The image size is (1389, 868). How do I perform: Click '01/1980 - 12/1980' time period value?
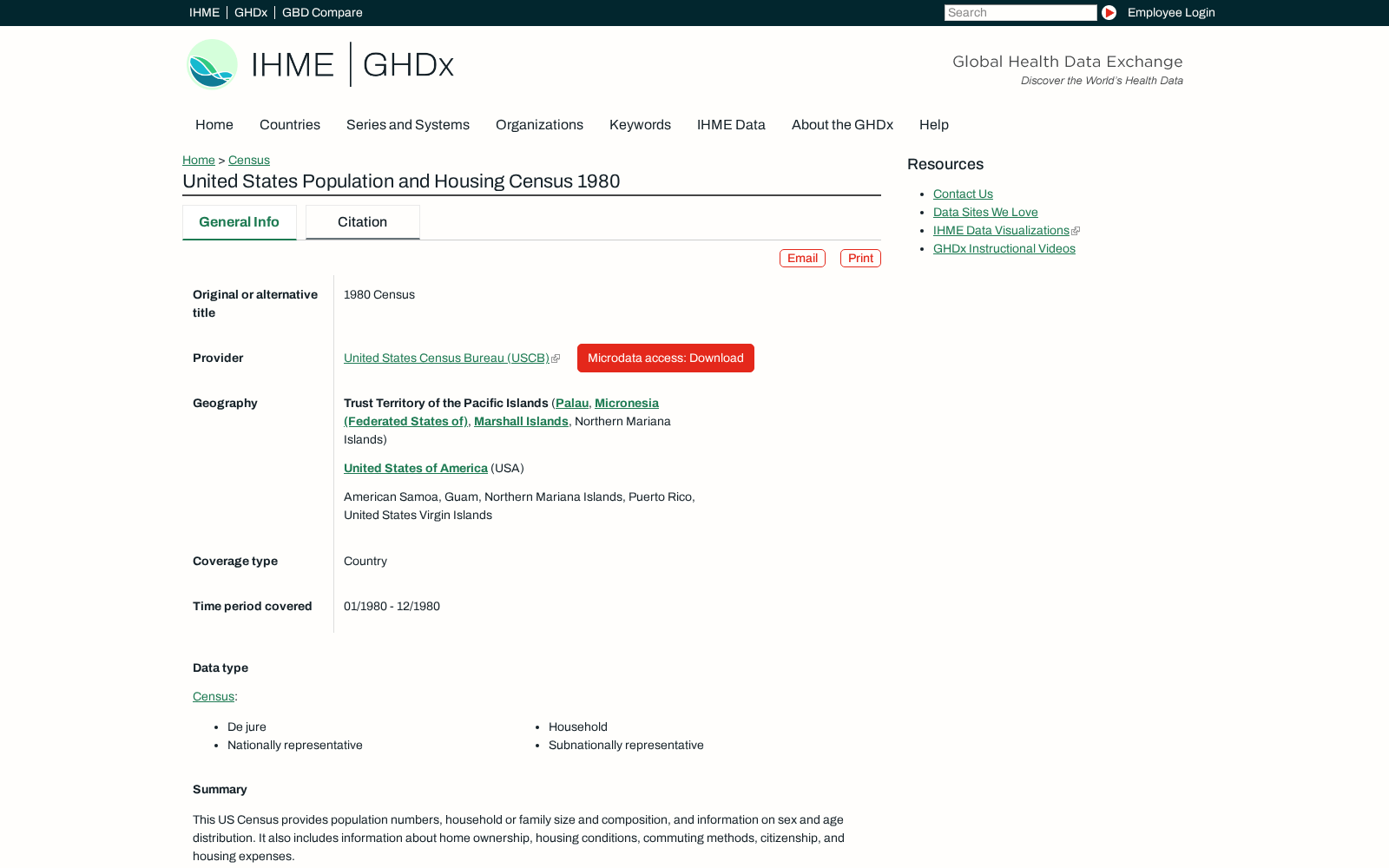(392, 606)
